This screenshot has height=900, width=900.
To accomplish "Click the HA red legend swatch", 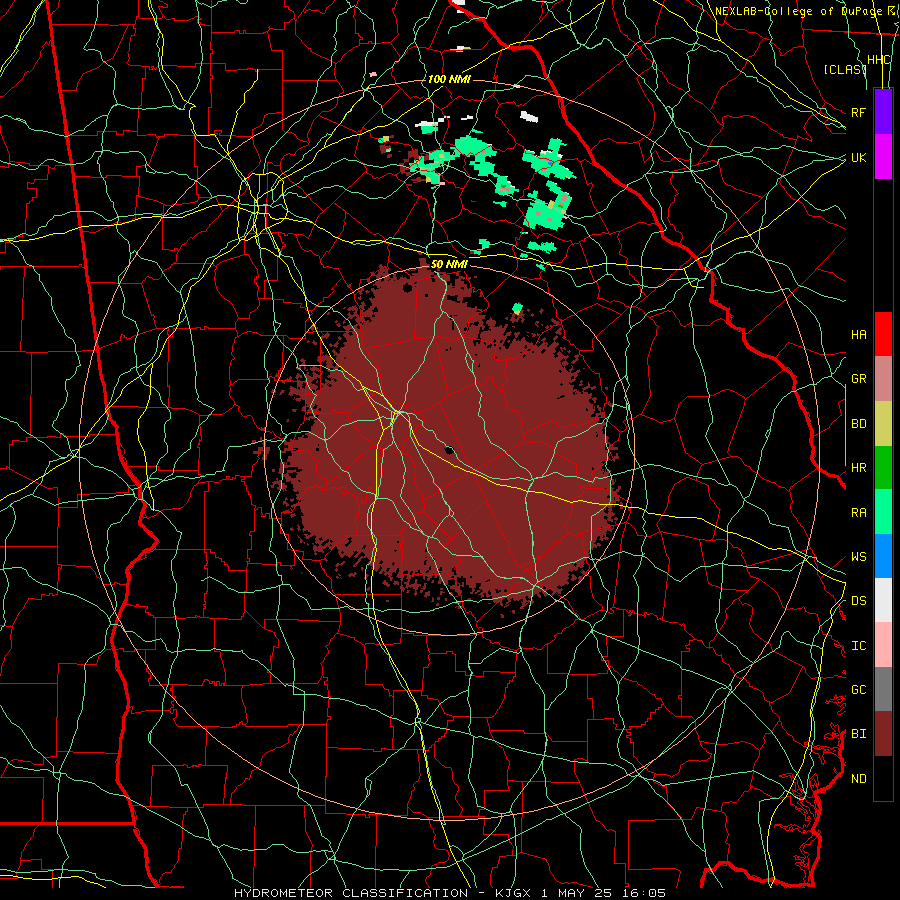I will click(x=883, y=334).
